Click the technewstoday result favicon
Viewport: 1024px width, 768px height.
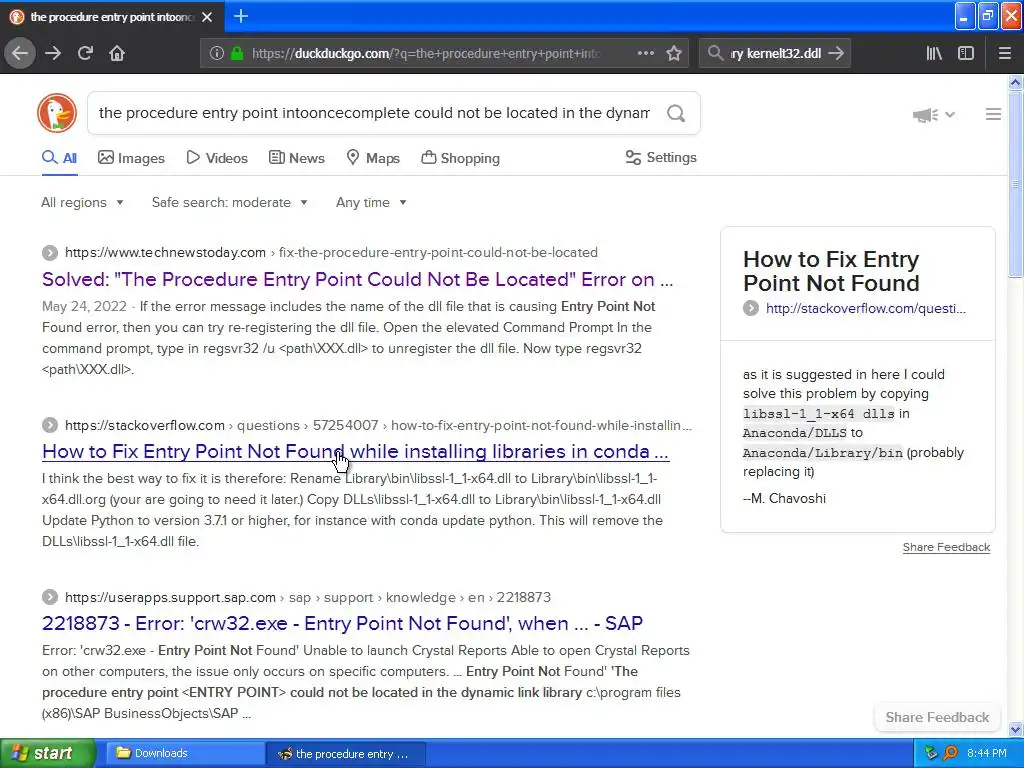50,253
